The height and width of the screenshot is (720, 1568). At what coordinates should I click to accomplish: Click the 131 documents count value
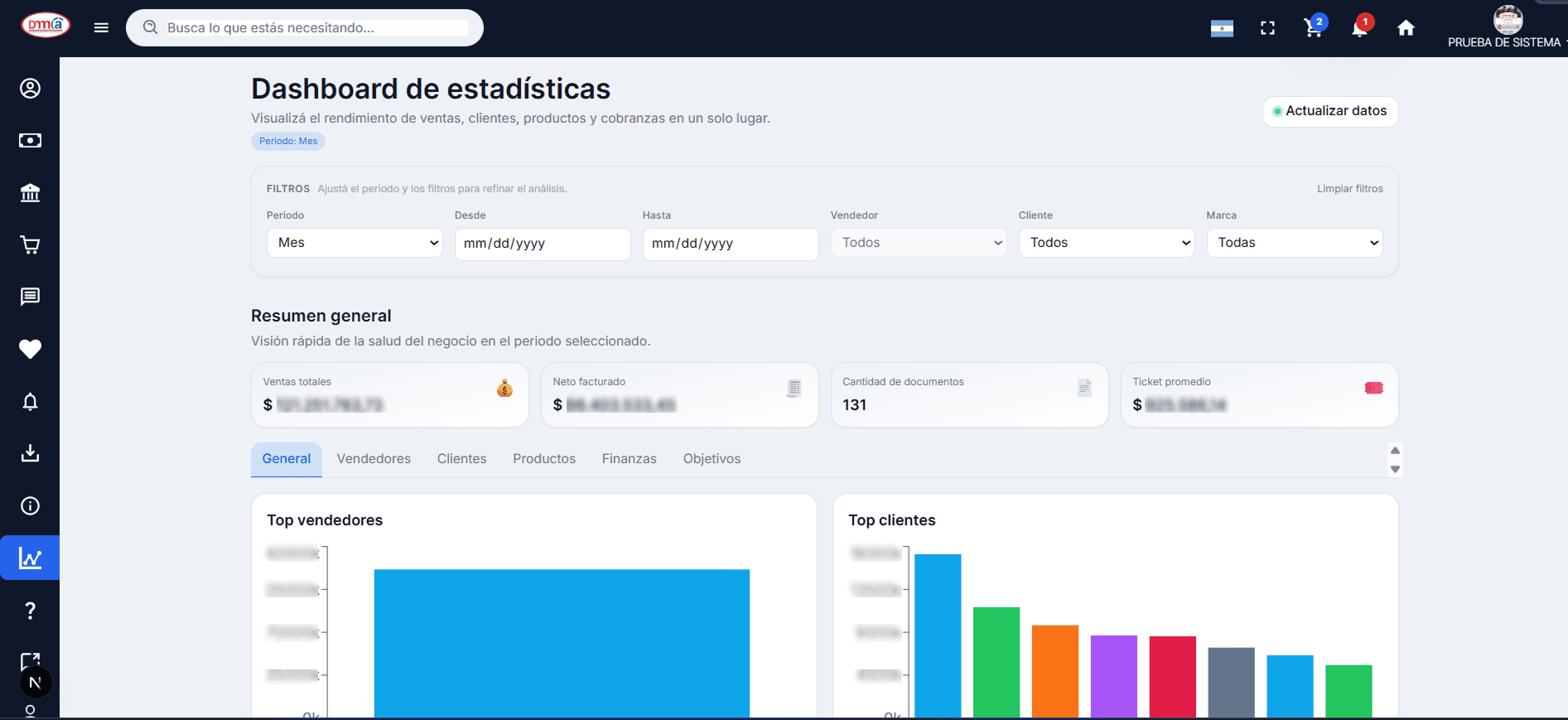point(855,405)
